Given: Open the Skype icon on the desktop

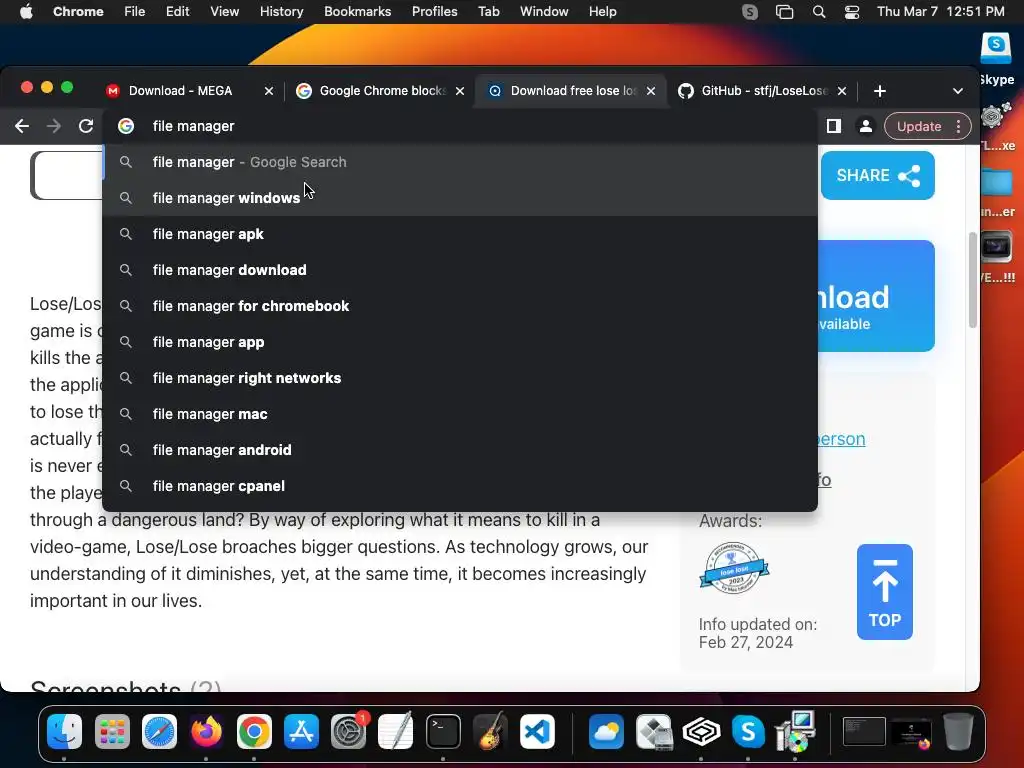Looking at the screenshot, I should 997,50.
